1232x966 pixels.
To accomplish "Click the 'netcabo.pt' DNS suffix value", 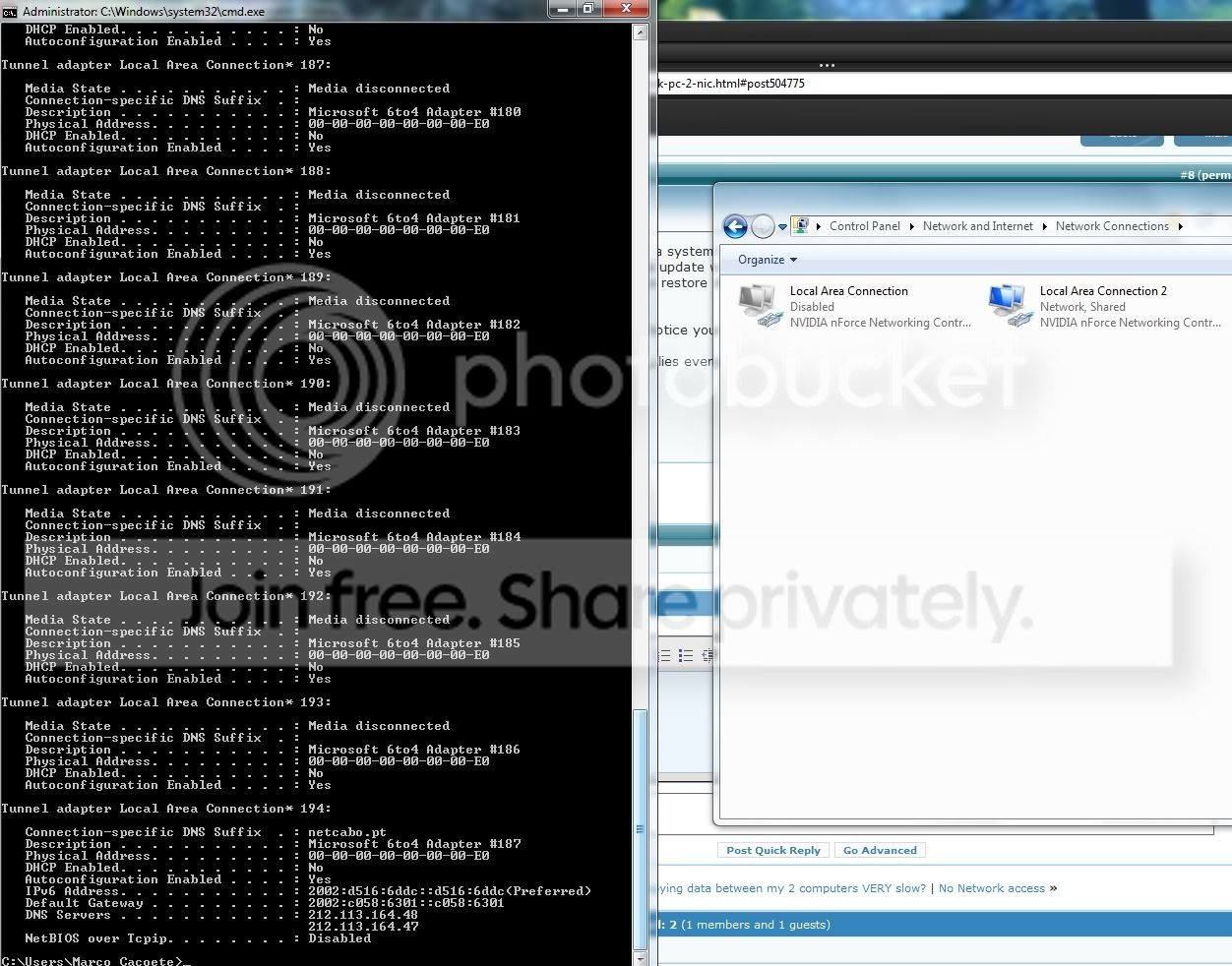I will click(347, 832).
